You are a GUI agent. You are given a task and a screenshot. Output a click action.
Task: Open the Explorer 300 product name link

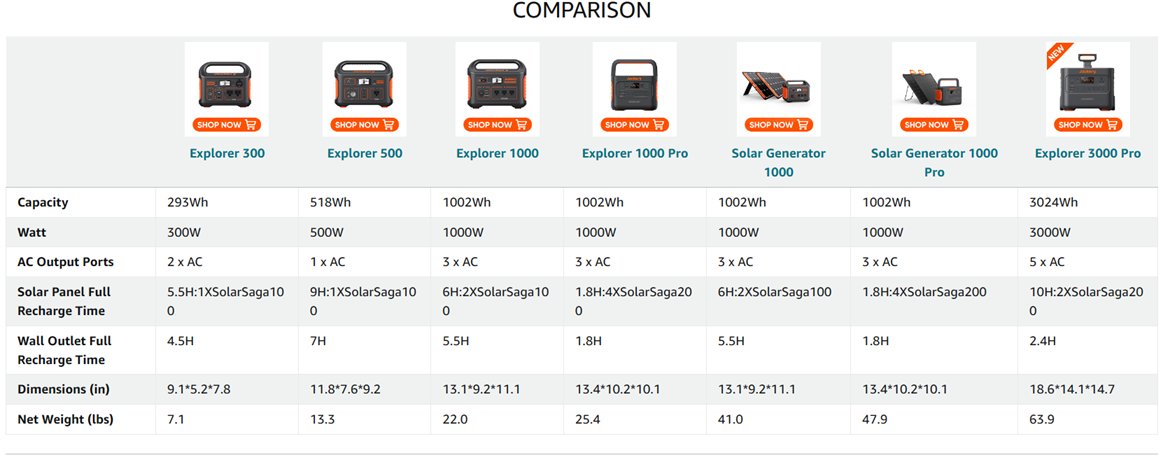[227, 154]
